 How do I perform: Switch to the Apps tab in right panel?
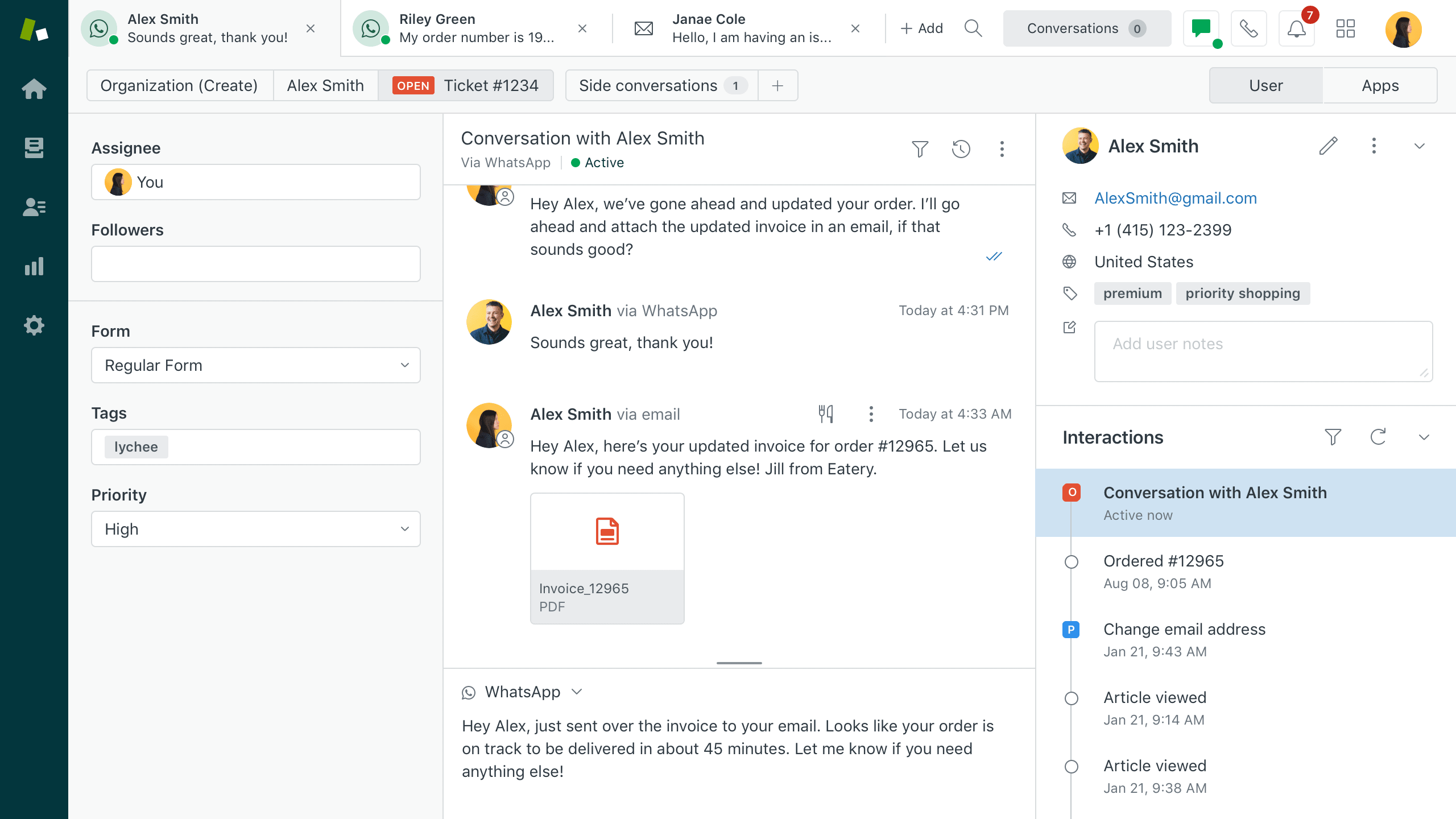(1380, 85)
